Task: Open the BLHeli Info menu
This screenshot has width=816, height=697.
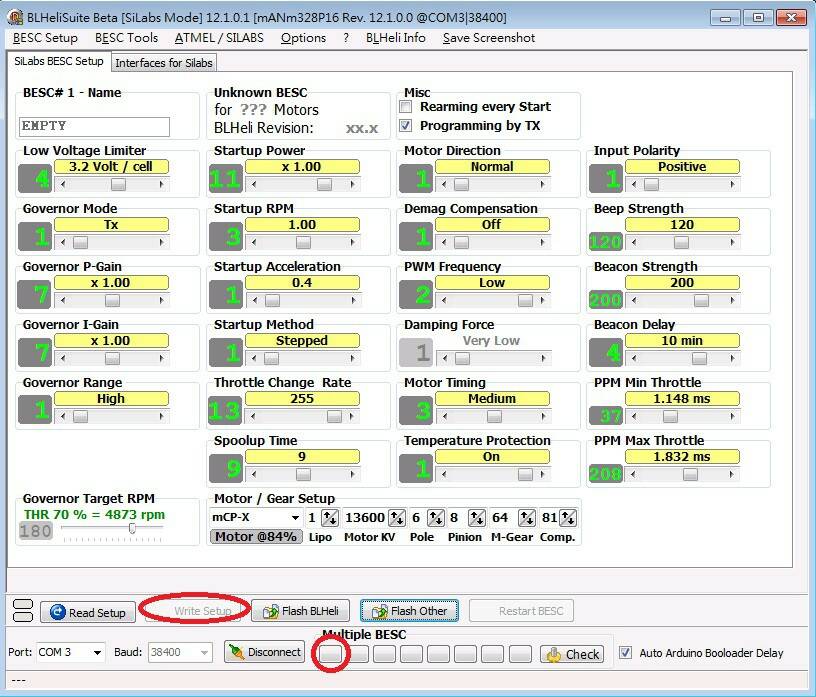Action: 396,38
